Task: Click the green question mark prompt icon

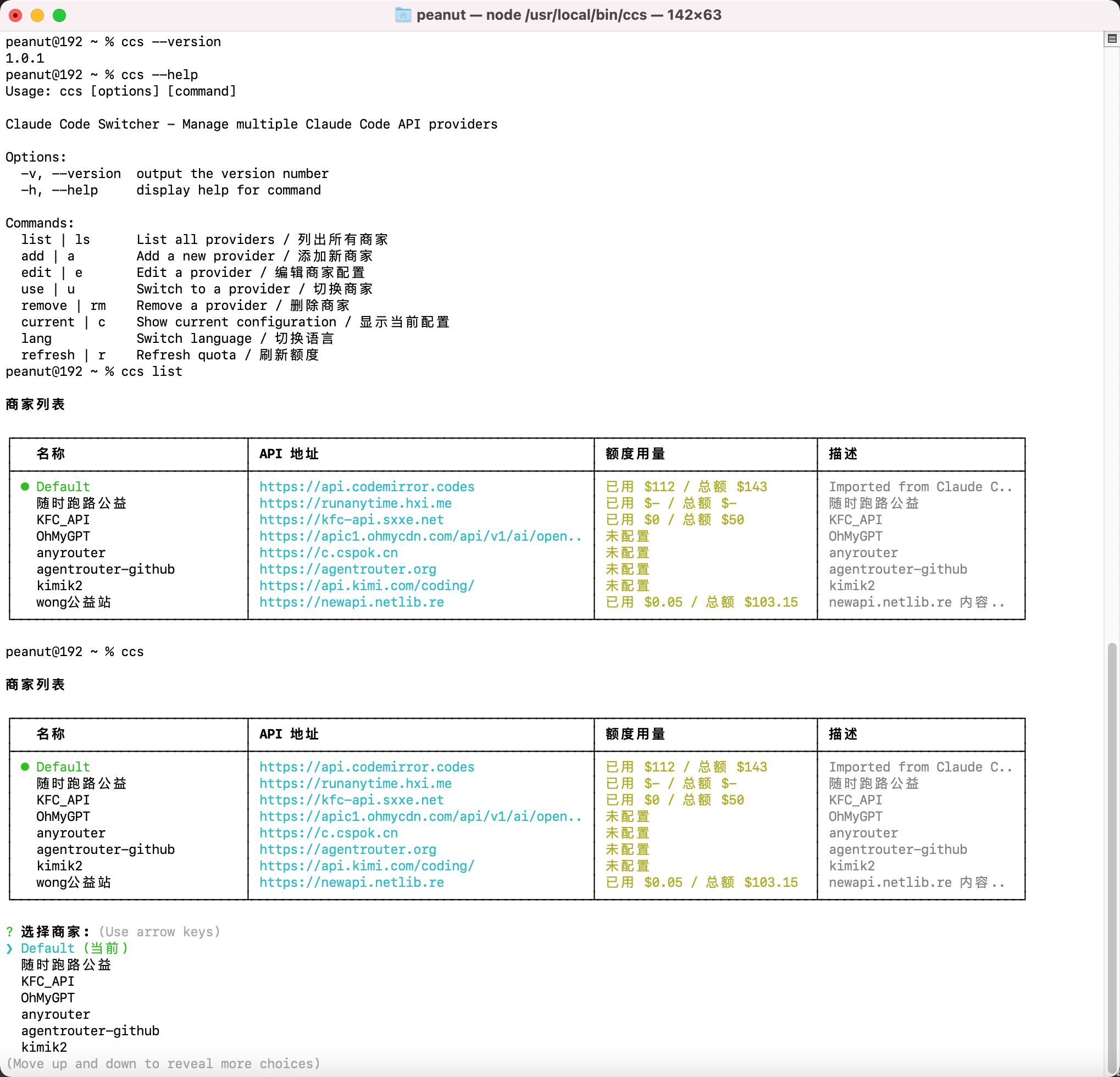Action: point(10,932)
